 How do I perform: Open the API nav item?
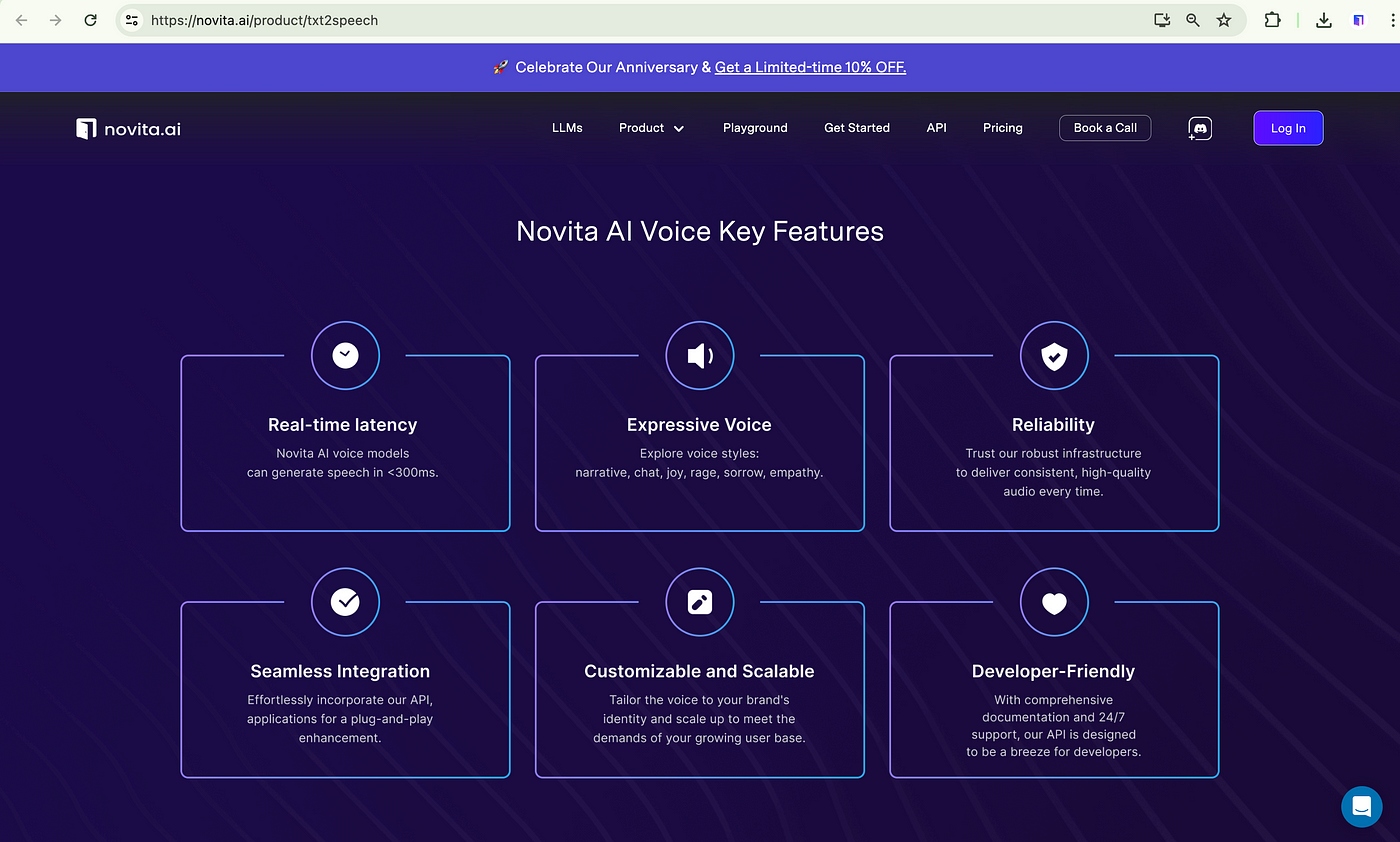click(x=936, y=128)
